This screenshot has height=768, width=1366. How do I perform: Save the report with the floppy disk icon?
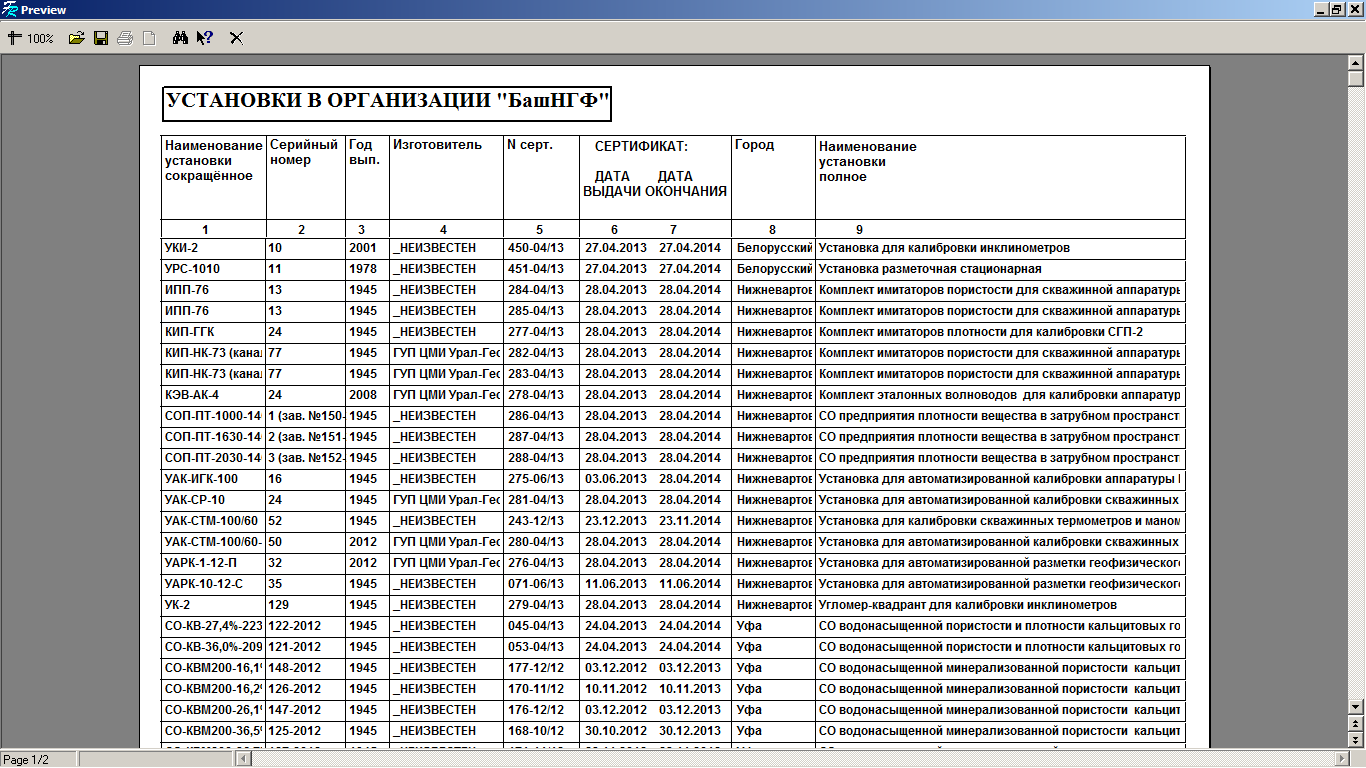tap(100, 38)
